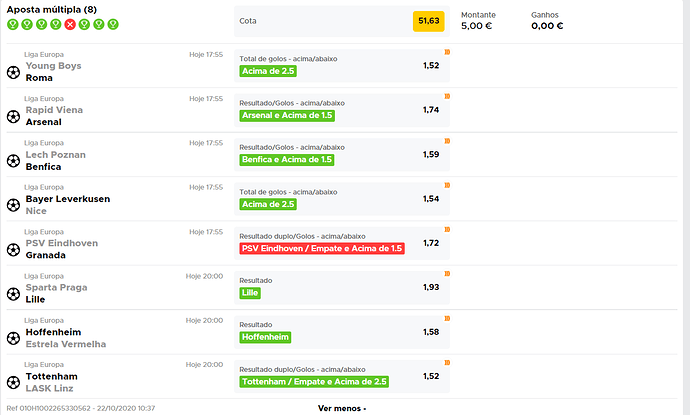Click the Nice team name

pos(36,211)
